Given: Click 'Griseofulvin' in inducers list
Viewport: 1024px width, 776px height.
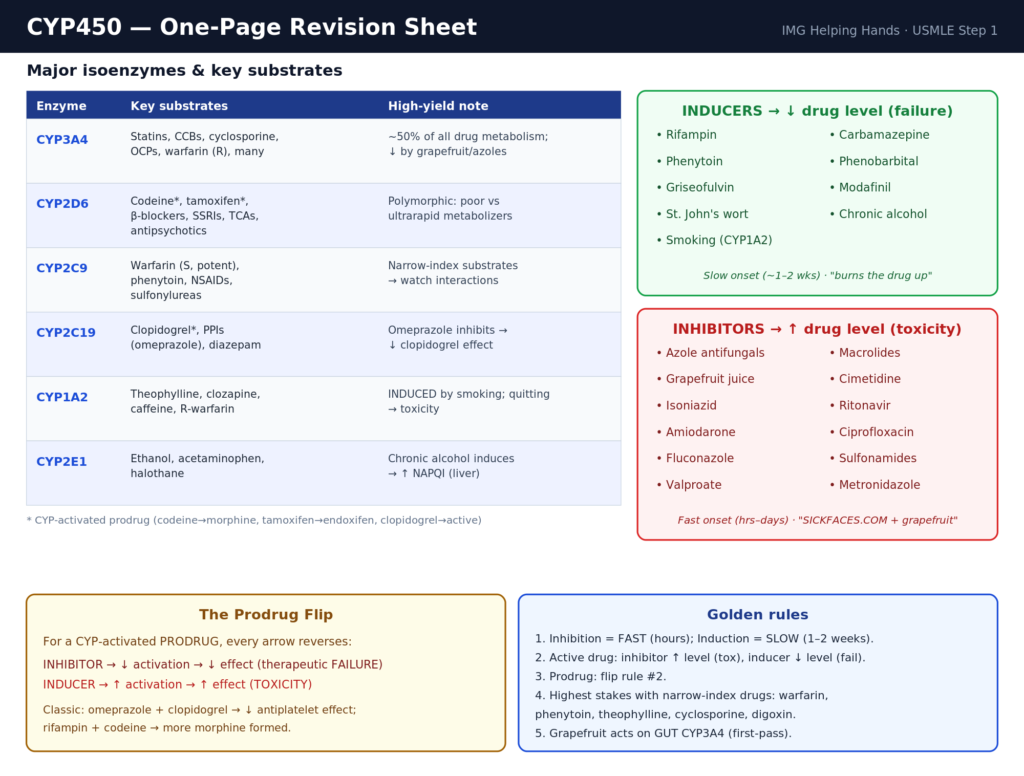Looking at the screenshot, I should pos(695,187).
